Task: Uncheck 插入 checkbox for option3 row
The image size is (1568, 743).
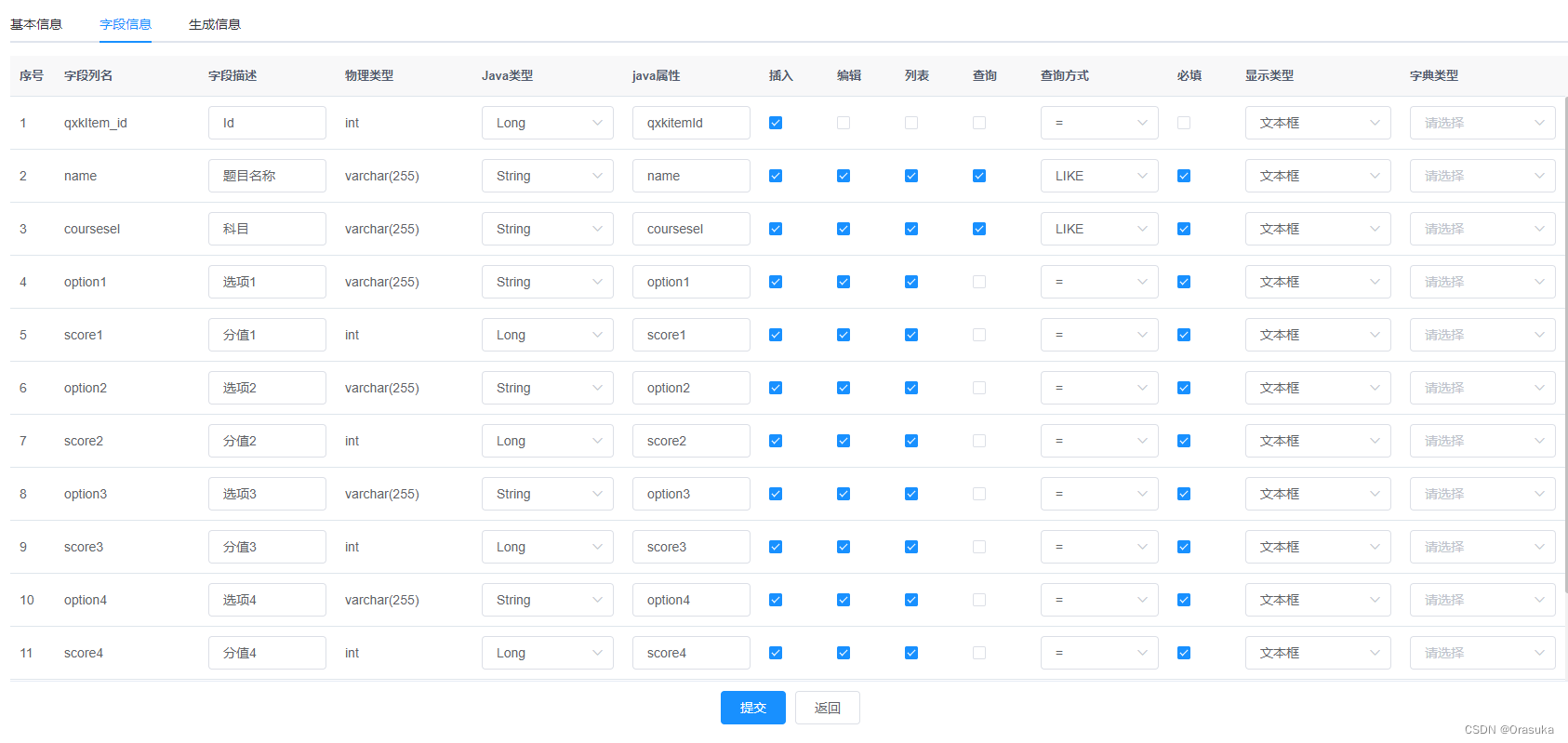Action: (x=776, y=494)
